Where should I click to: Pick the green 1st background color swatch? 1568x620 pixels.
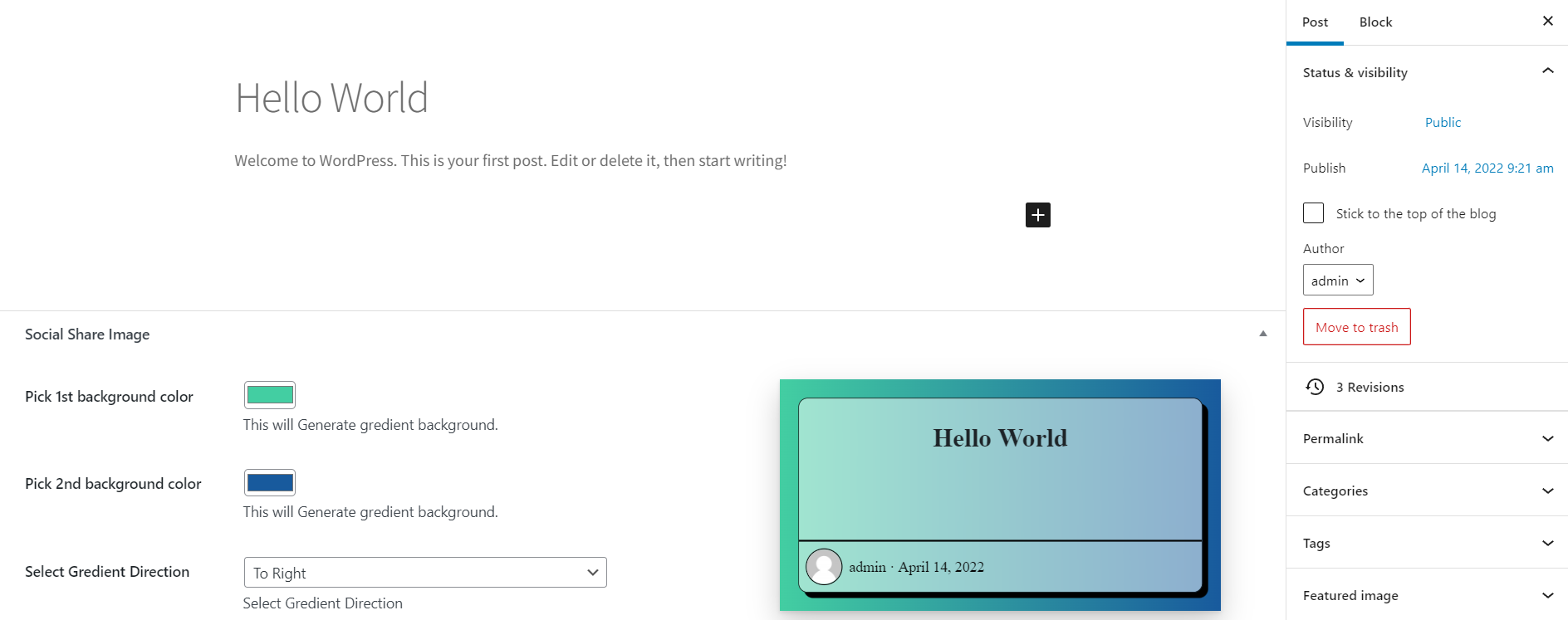[270, 395]
